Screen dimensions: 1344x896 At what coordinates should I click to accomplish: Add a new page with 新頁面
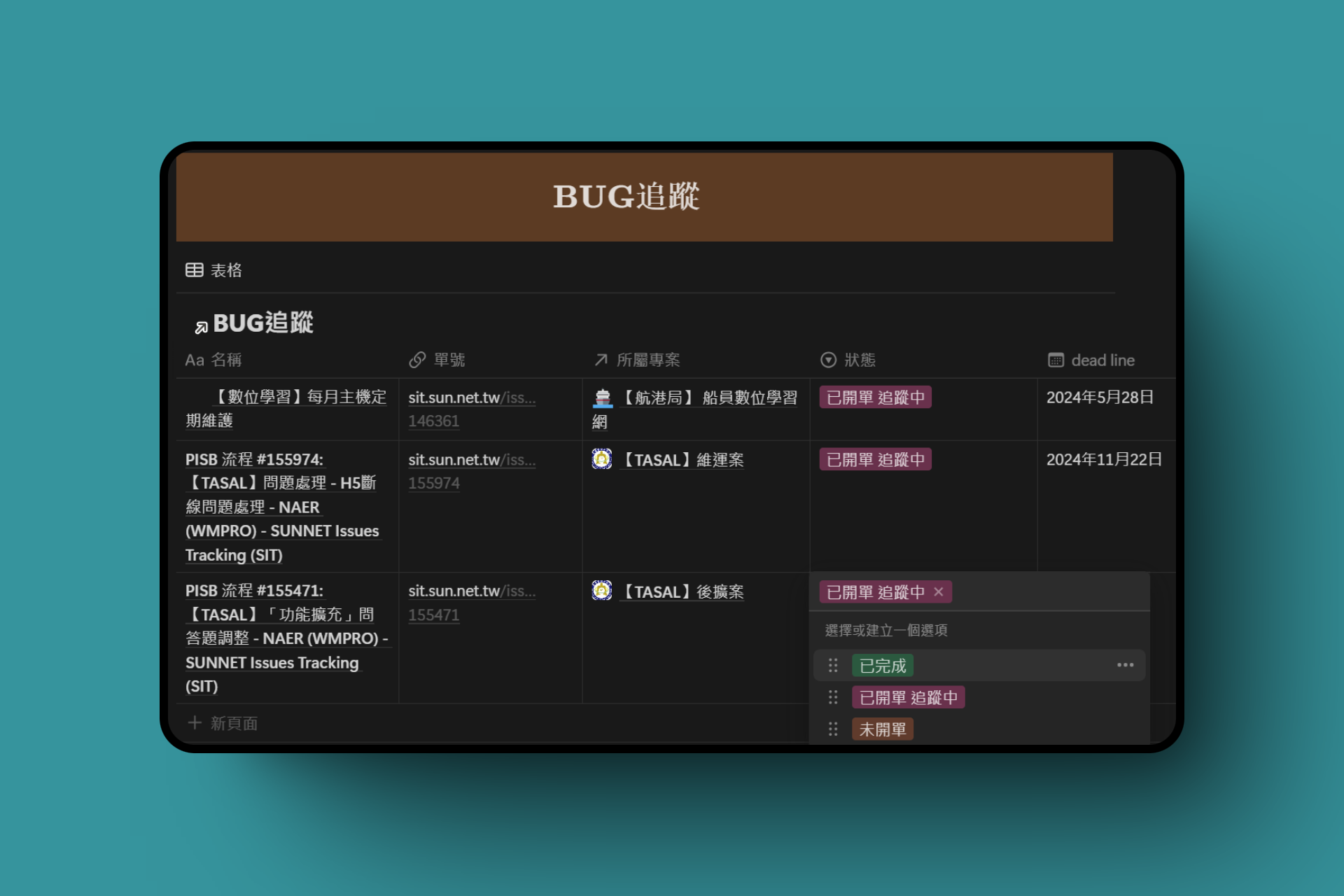pyautogui.click(x=223, y=723)
